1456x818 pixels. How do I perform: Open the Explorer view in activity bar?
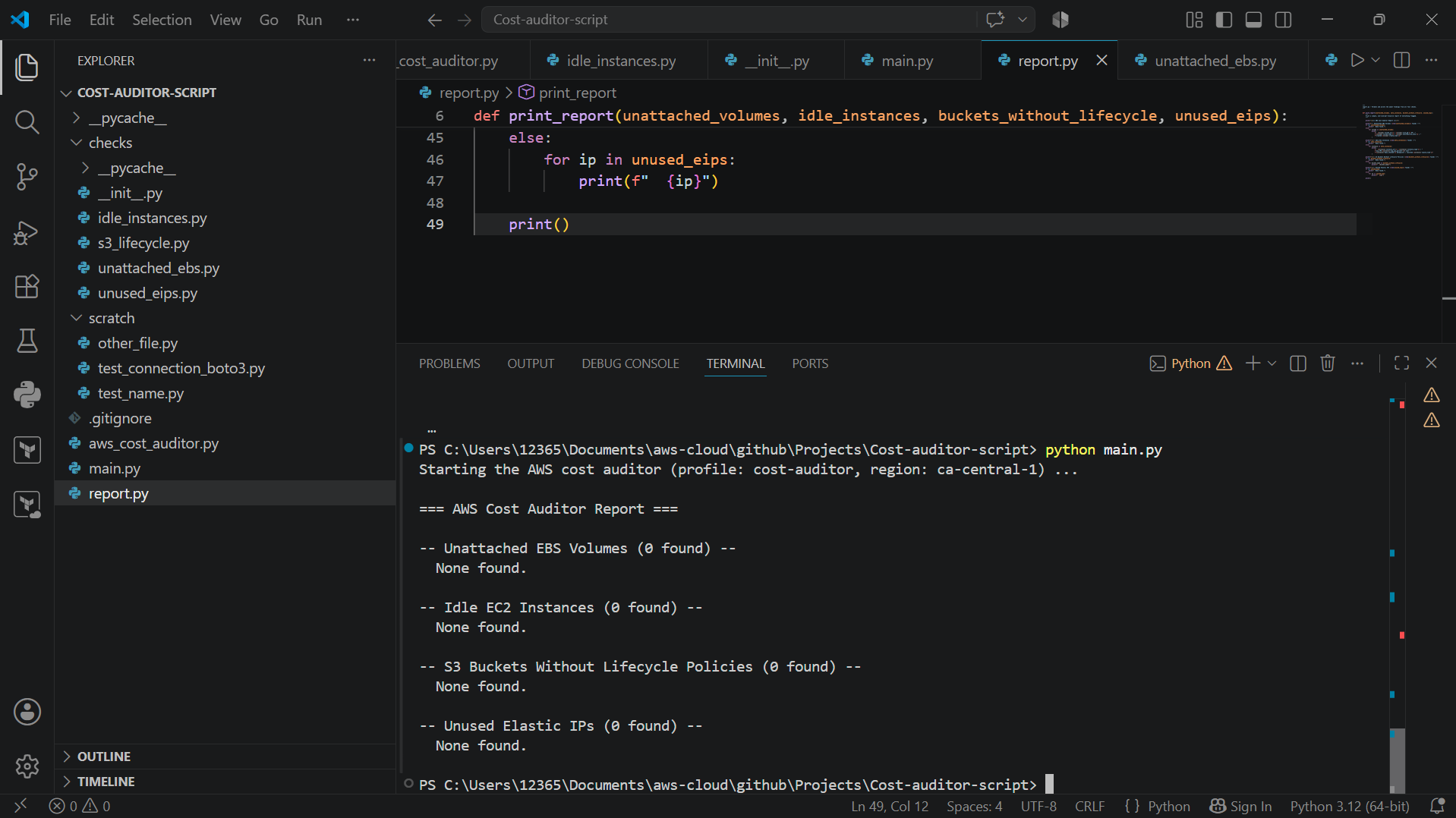point(27,67)
